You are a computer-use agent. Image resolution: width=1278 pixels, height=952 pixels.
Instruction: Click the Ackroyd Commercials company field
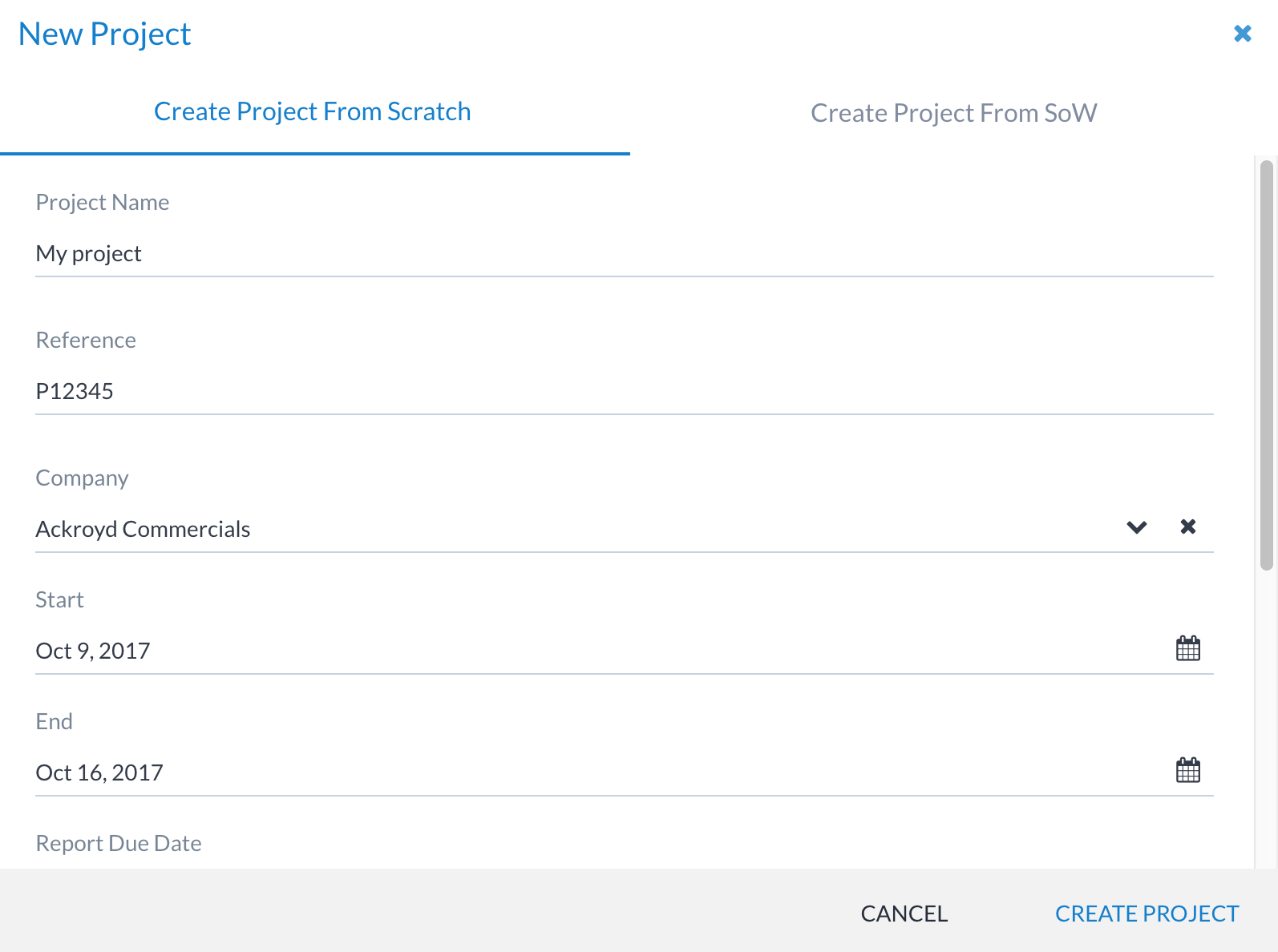tap(561, 529)
